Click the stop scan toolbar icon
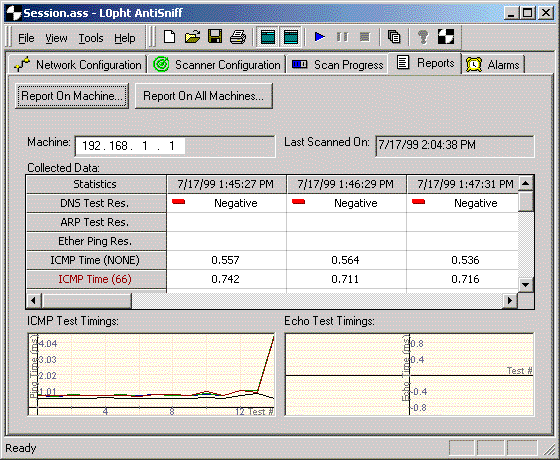The image size is (560, 460). 365,37
